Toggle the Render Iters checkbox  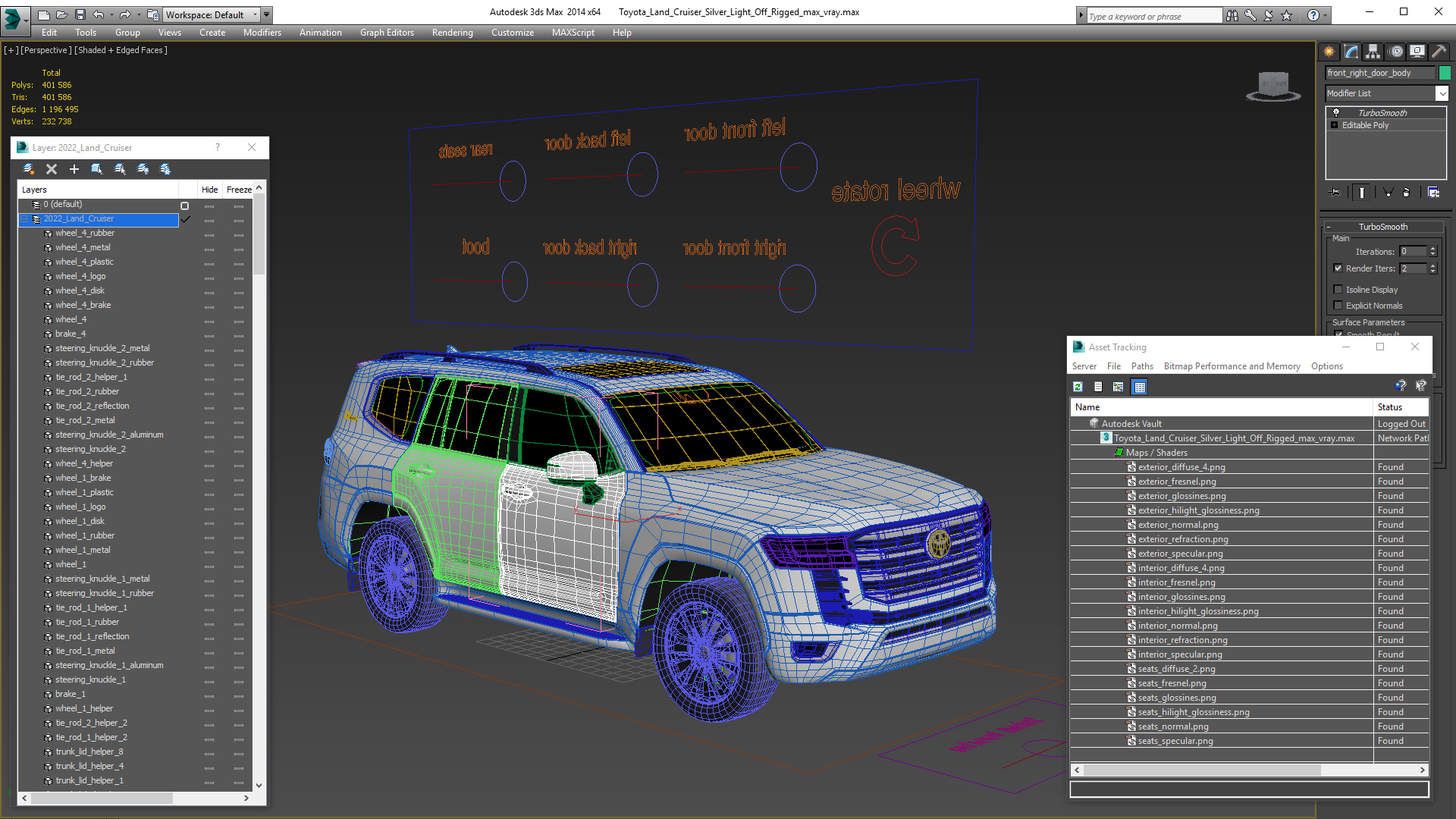pyautogui.click(x=1338, y=268)
